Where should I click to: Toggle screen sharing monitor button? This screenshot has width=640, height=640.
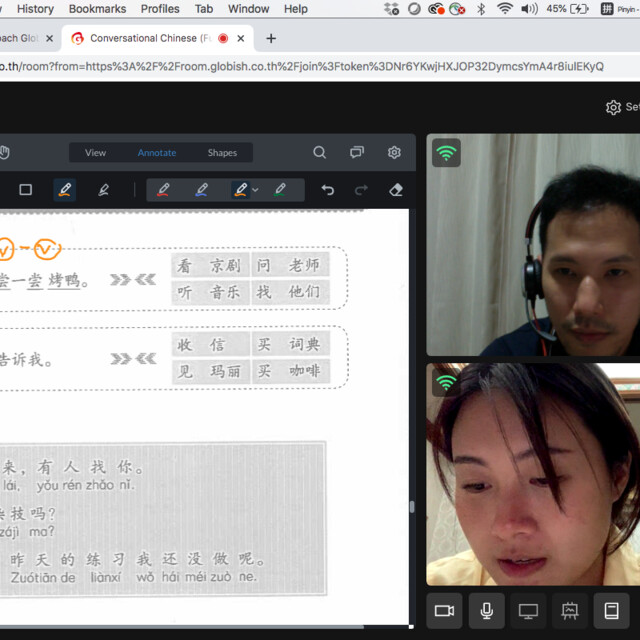click(x=528, y=611)
